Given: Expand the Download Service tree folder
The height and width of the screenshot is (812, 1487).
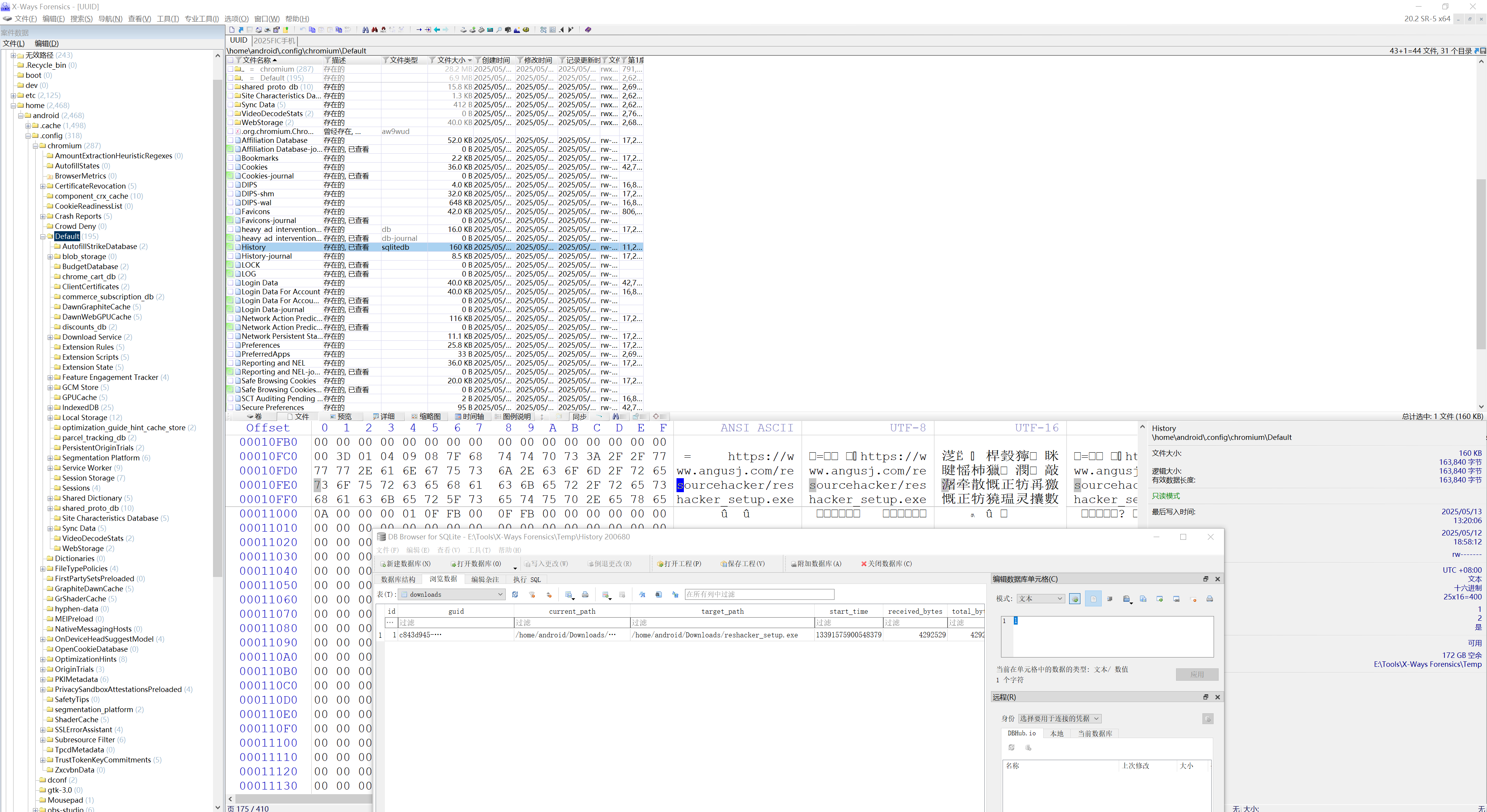Looking at the screenshot, I should pos(50,337).
